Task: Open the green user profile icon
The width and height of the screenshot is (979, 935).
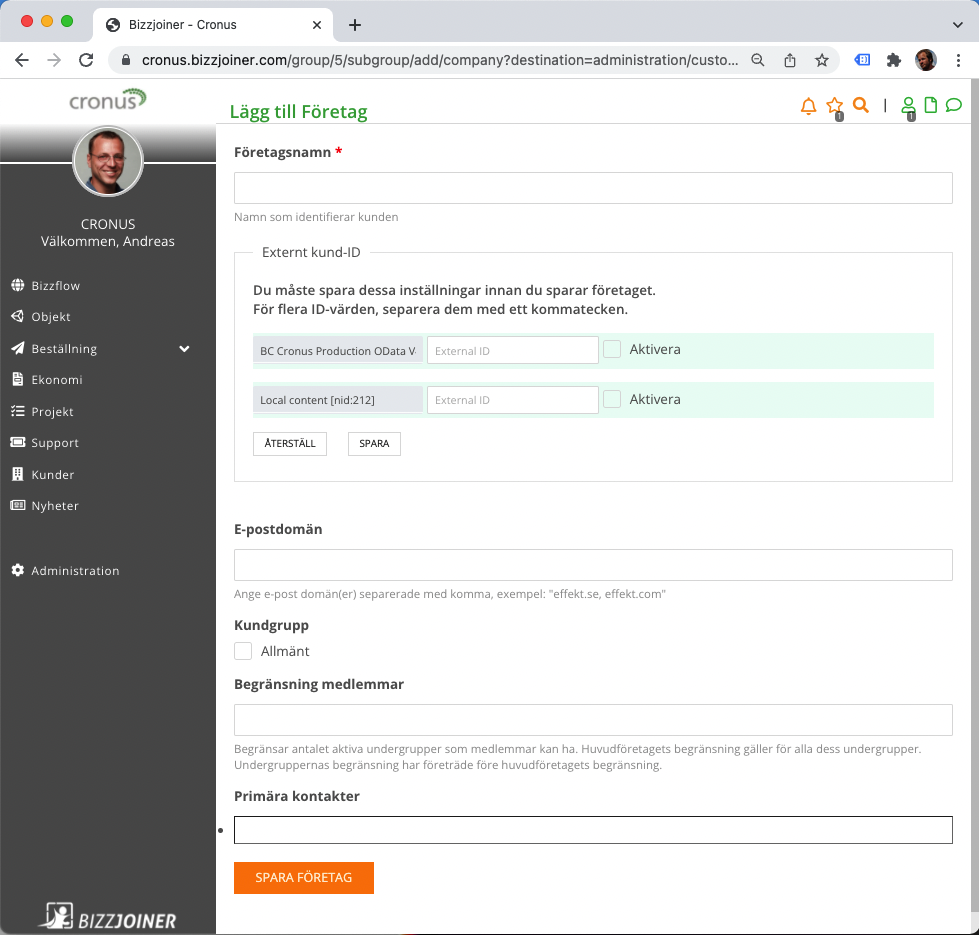Action: (908, 105)
